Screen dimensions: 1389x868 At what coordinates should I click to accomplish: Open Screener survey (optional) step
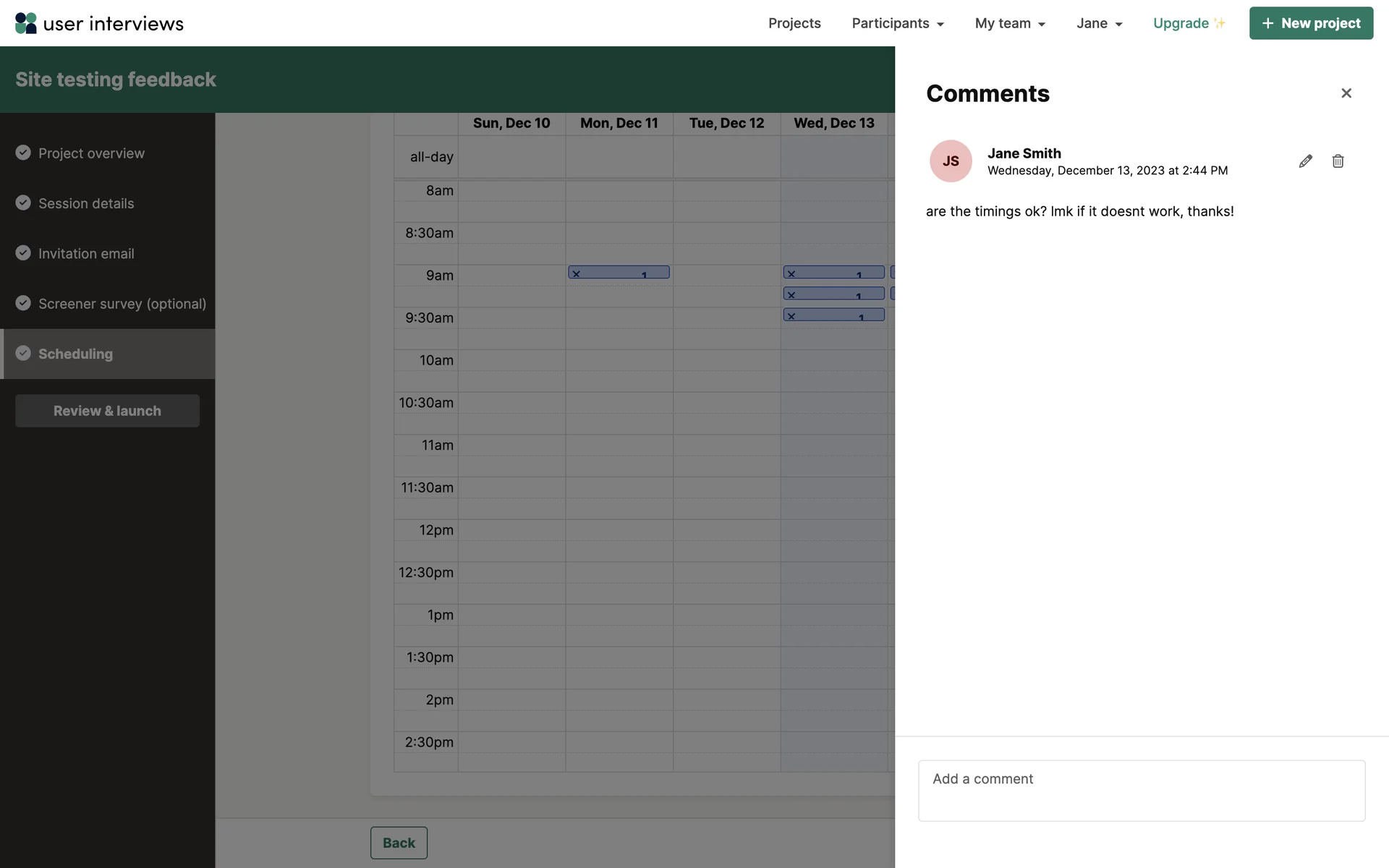click(x=122, y=304)
